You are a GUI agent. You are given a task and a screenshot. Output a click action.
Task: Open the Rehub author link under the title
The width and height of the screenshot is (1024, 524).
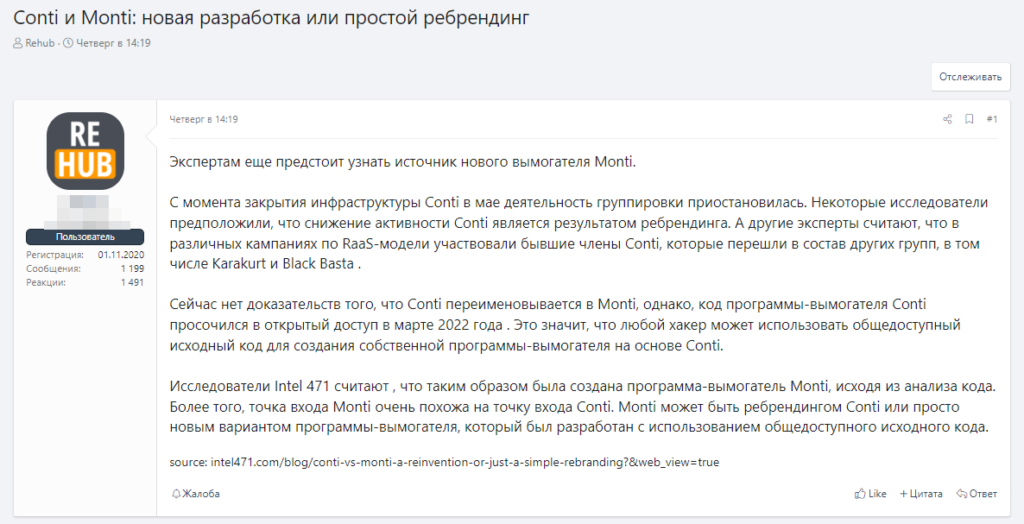39,43
